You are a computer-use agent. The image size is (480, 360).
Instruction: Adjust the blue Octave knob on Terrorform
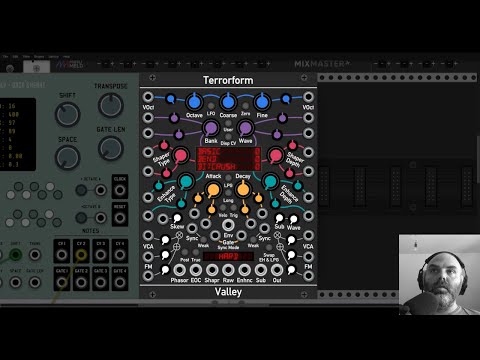point(194,101)
